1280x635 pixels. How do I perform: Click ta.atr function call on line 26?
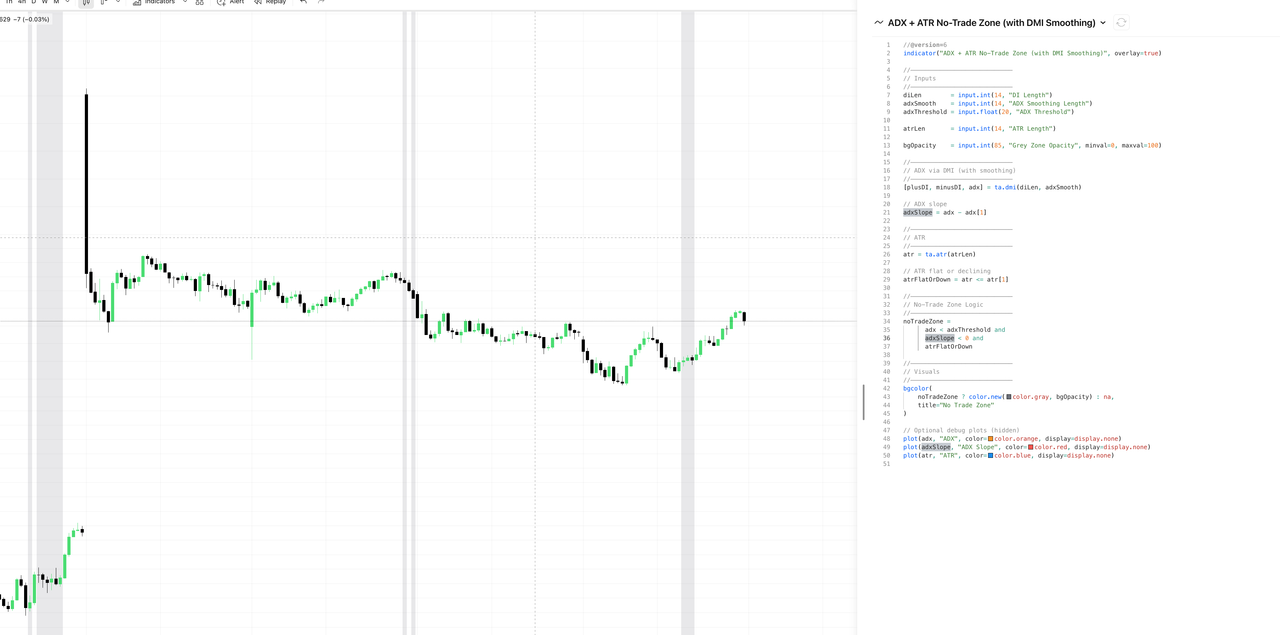coord(936,254)
